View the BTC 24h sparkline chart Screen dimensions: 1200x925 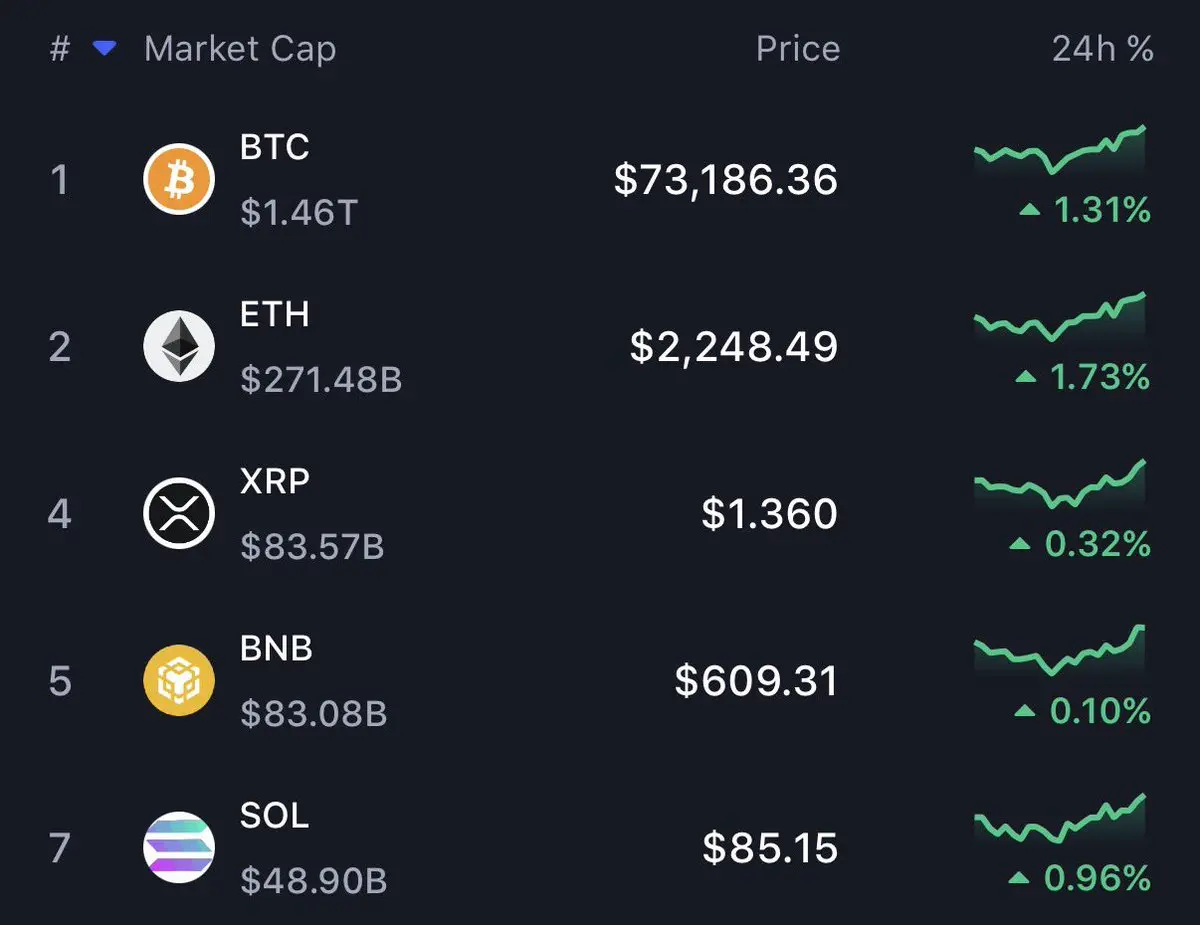pyautogui.click(x=1060, y=150)
